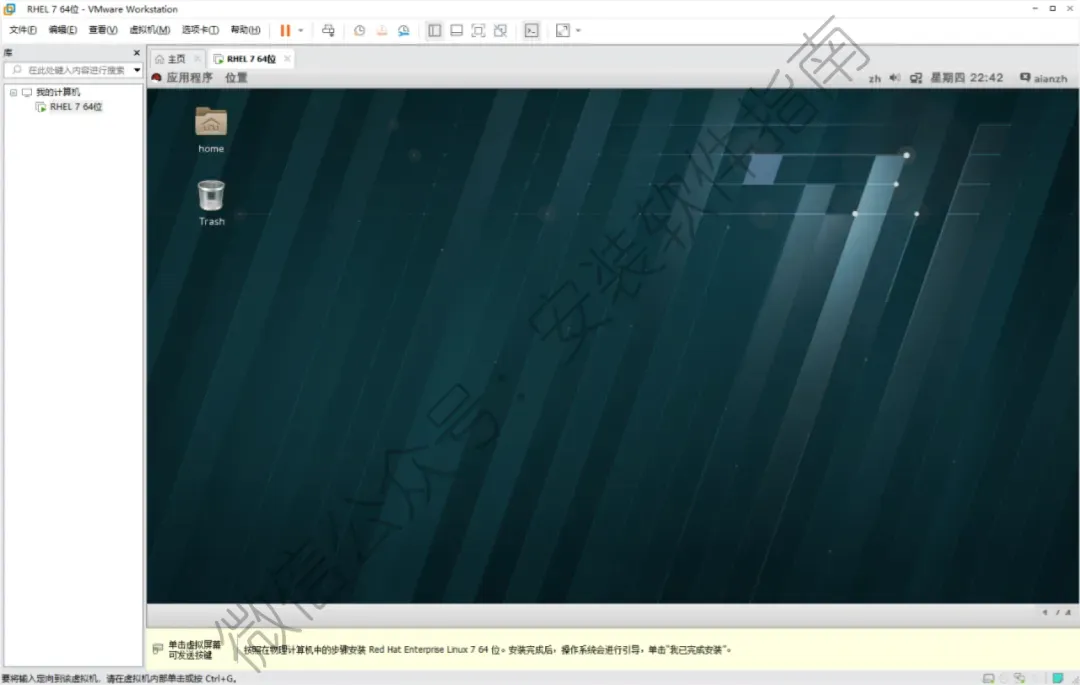Open the Trash desktop icon
This screenshot has width=1080, height=685.
(211, 202)
